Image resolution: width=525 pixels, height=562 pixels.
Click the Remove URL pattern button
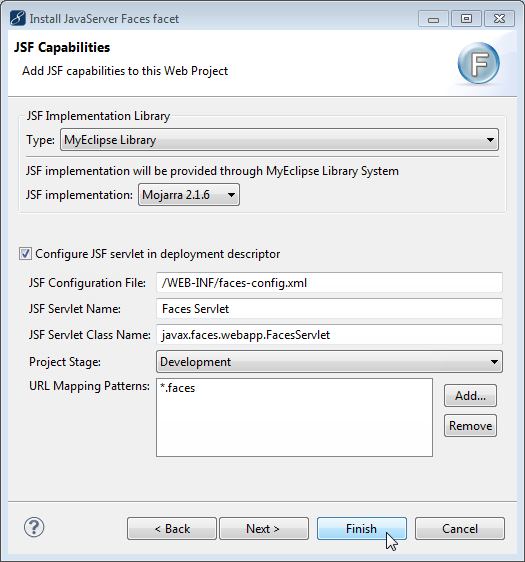tap(470, 426)
